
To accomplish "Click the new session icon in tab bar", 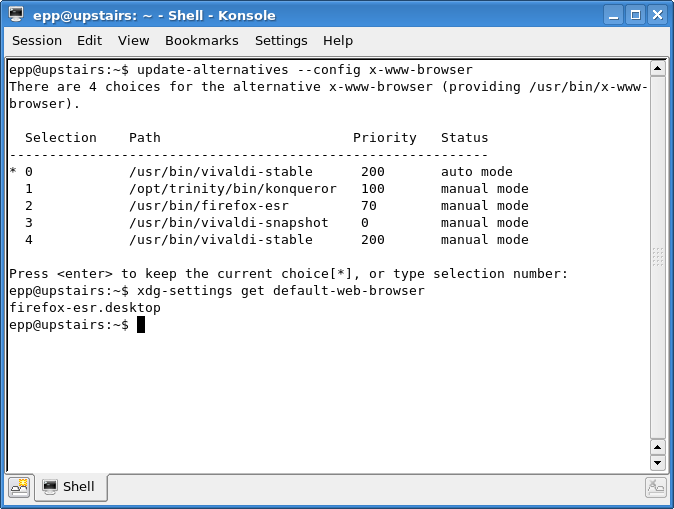I will (19, 488).
